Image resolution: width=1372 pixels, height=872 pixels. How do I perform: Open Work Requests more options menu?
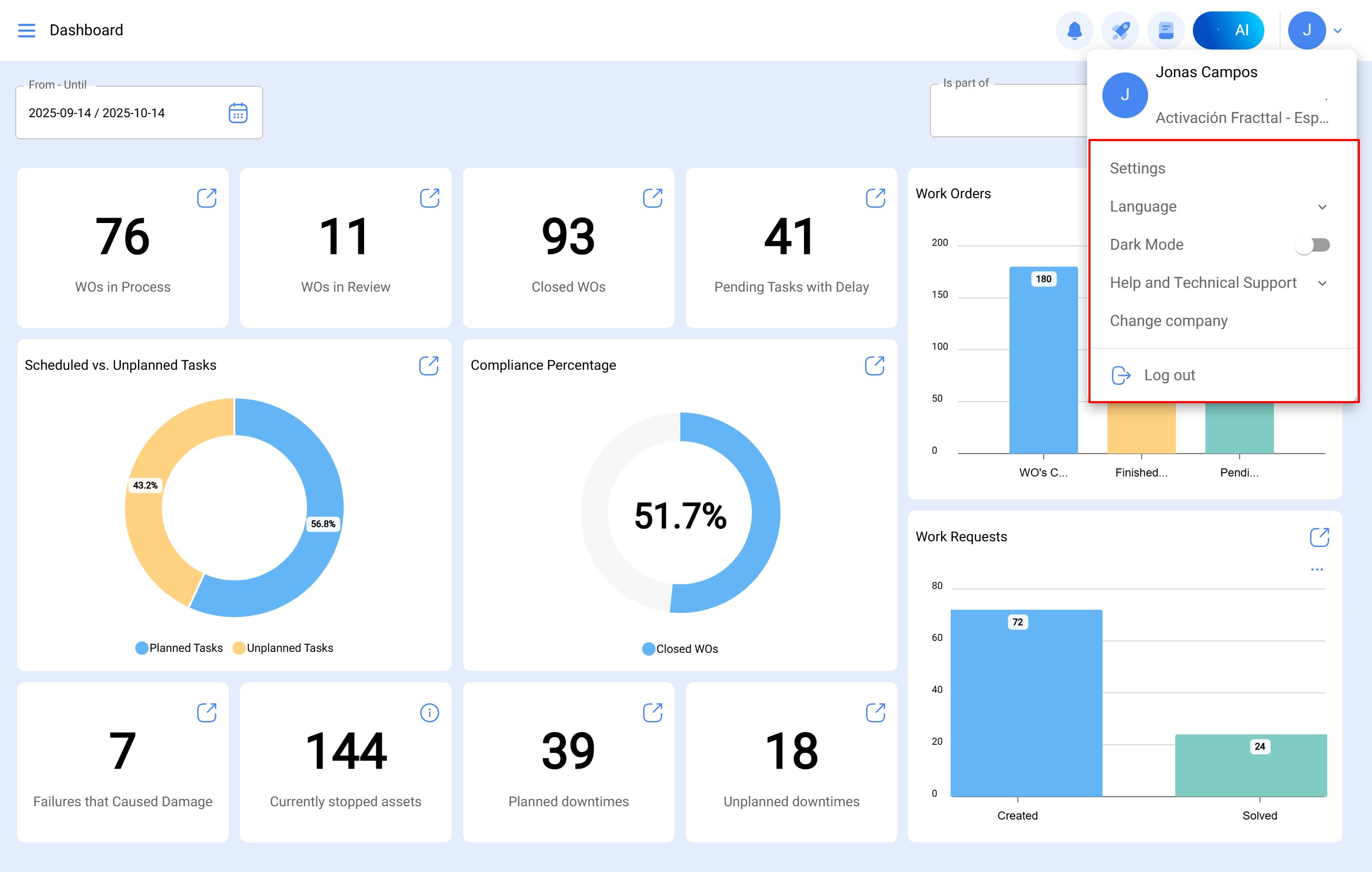click(1316, 569)
